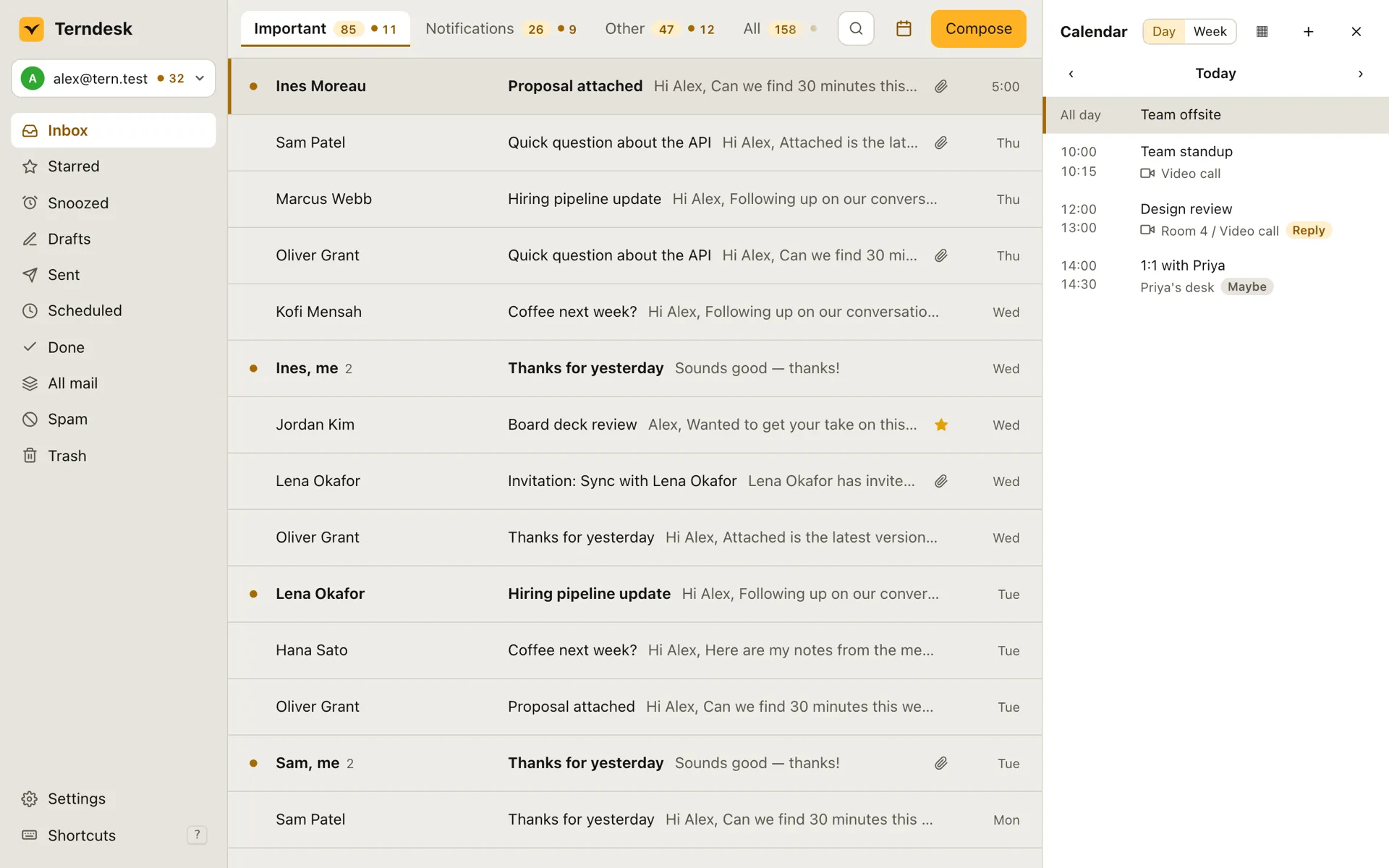Switch to the Other tab
Screen dimensions: 1389x868
click(x=660, y=29)
